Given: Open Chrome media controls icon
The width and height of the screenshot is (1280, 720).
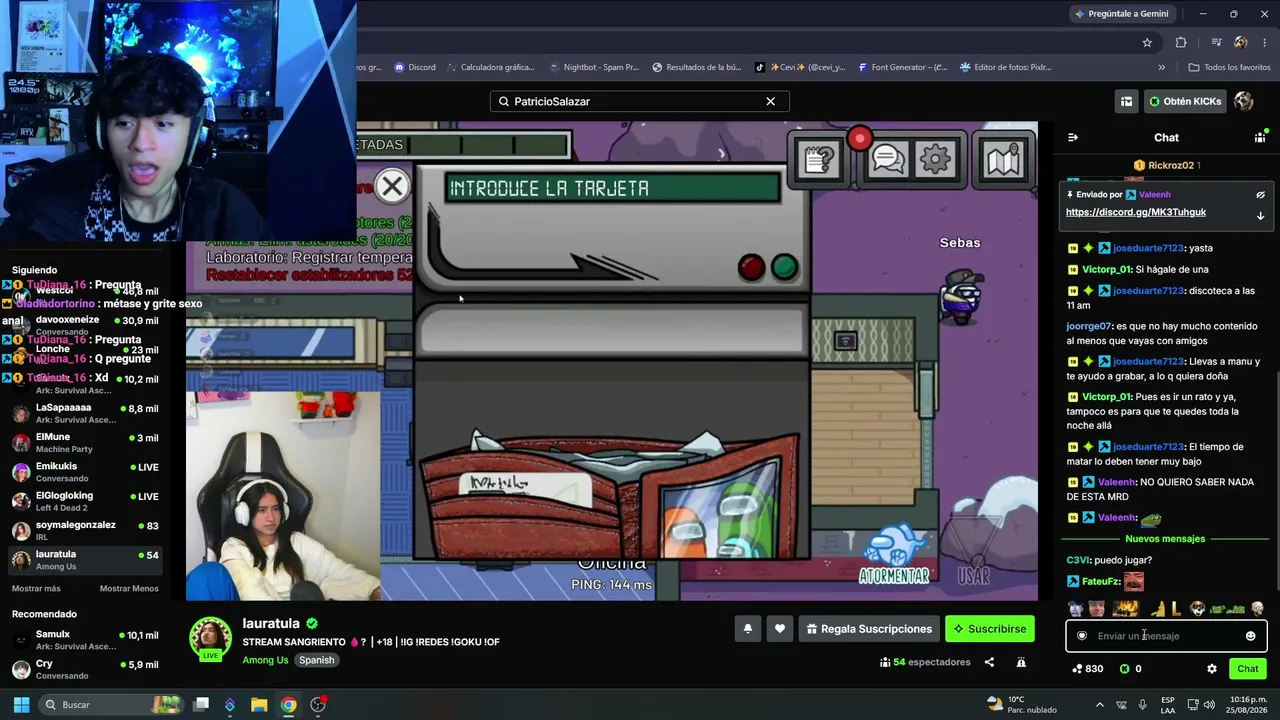Looking at the screenshot, I should [1216, 43].
